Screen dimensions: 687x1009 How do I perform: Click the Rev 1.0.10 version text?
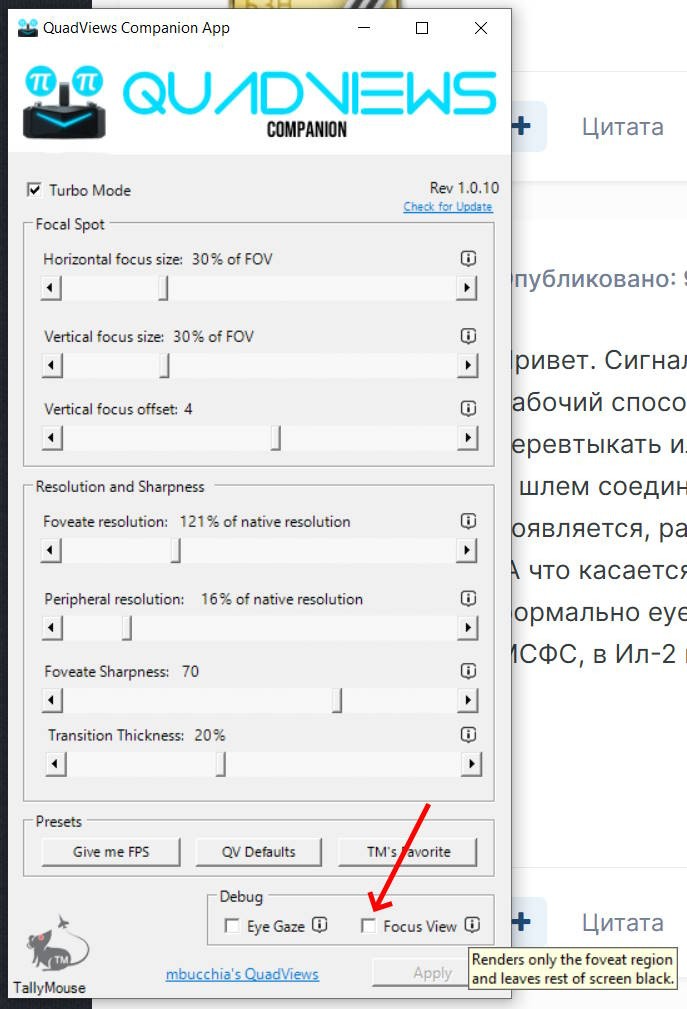click(464, 188)
